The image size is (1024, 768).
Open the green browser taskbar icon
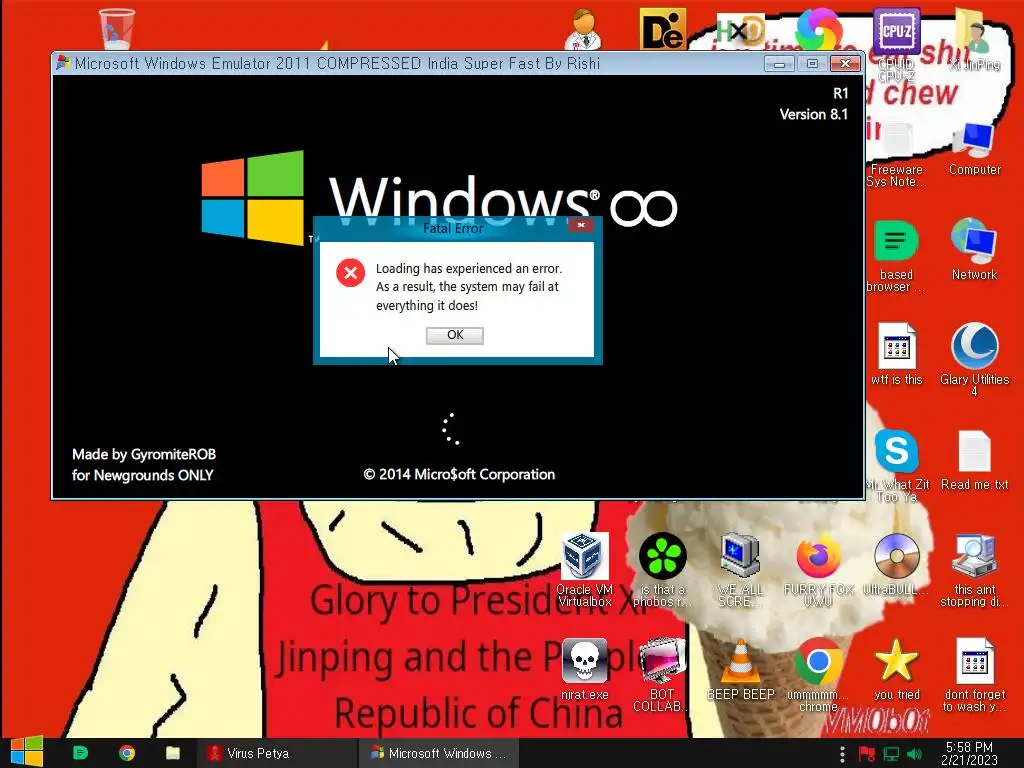(80, 753)
